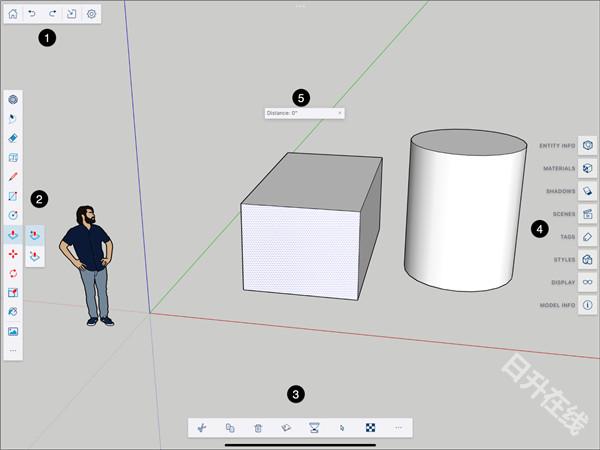Select the Paint Bucket tool
600x450 pixels.
pos(13,312)
